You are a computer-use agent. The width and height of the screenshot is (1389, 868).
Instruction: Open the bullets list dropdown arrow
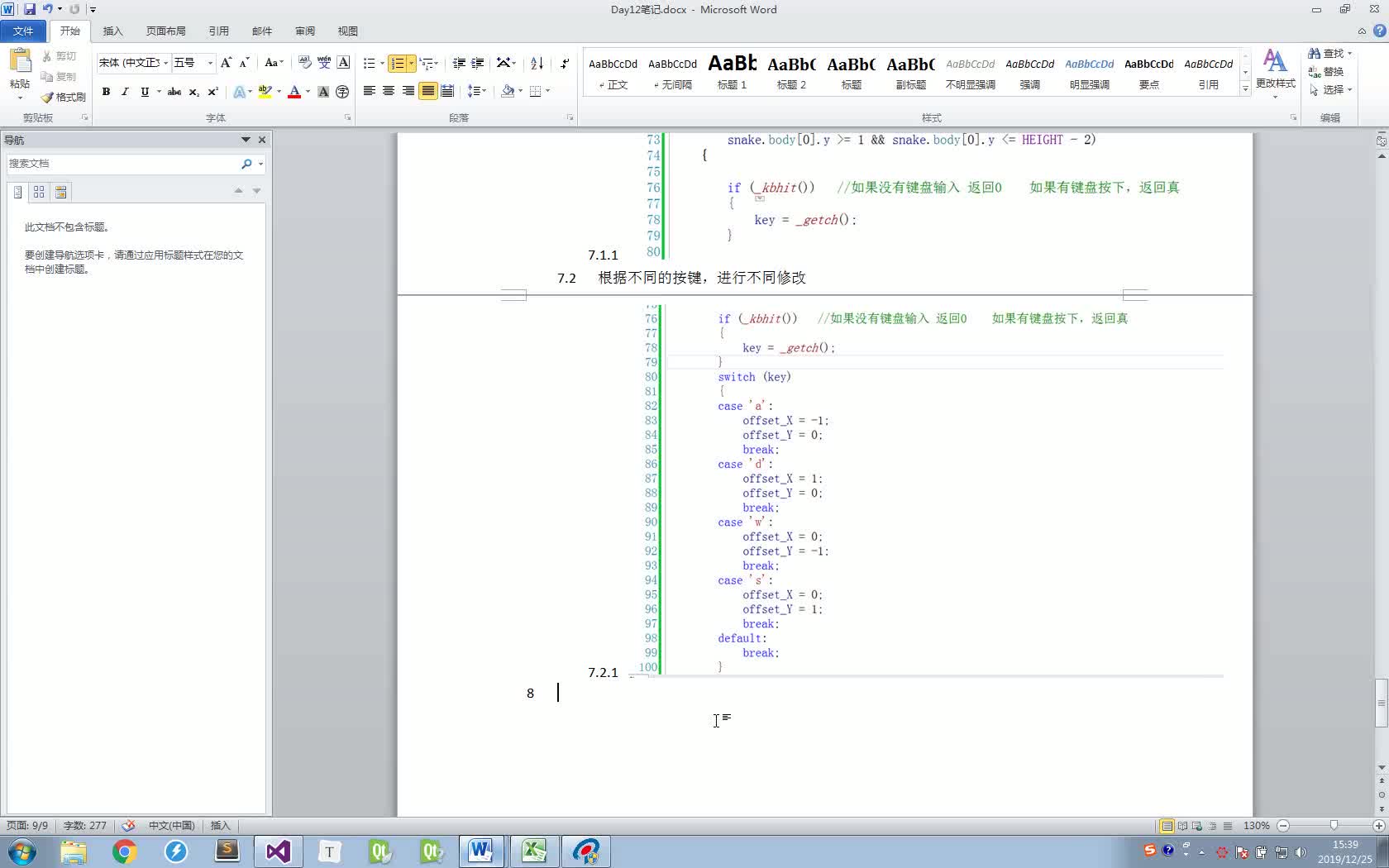[382, 63]
